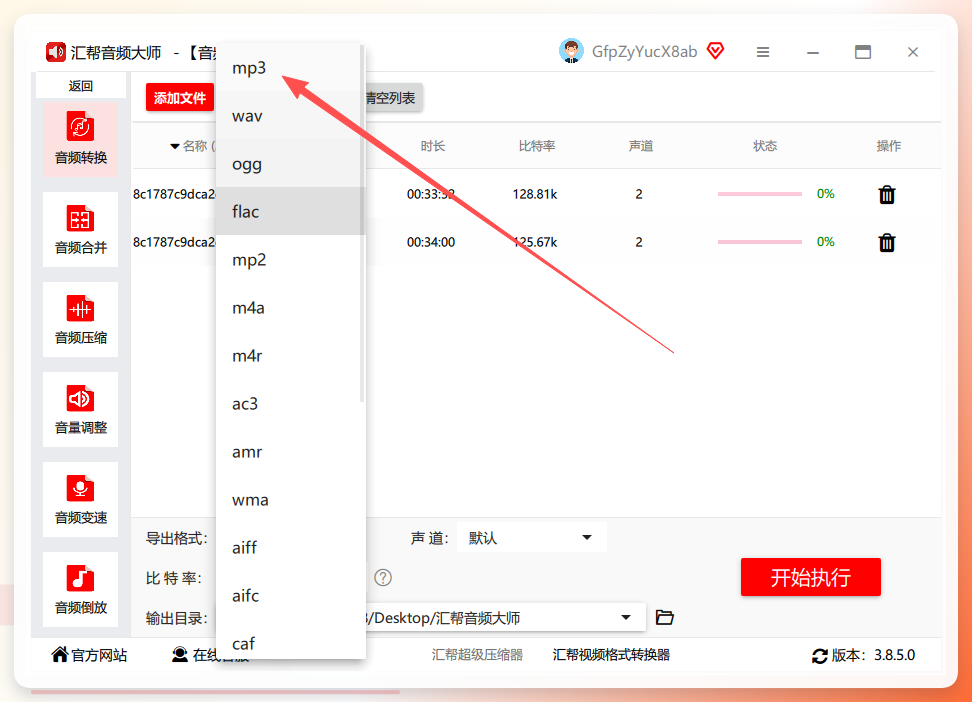Image resolution: width=972 pixels, height=702 pixels.
Task: Open the 音频倒放 audio reverse tool
Action: click(x=81, y=589)
